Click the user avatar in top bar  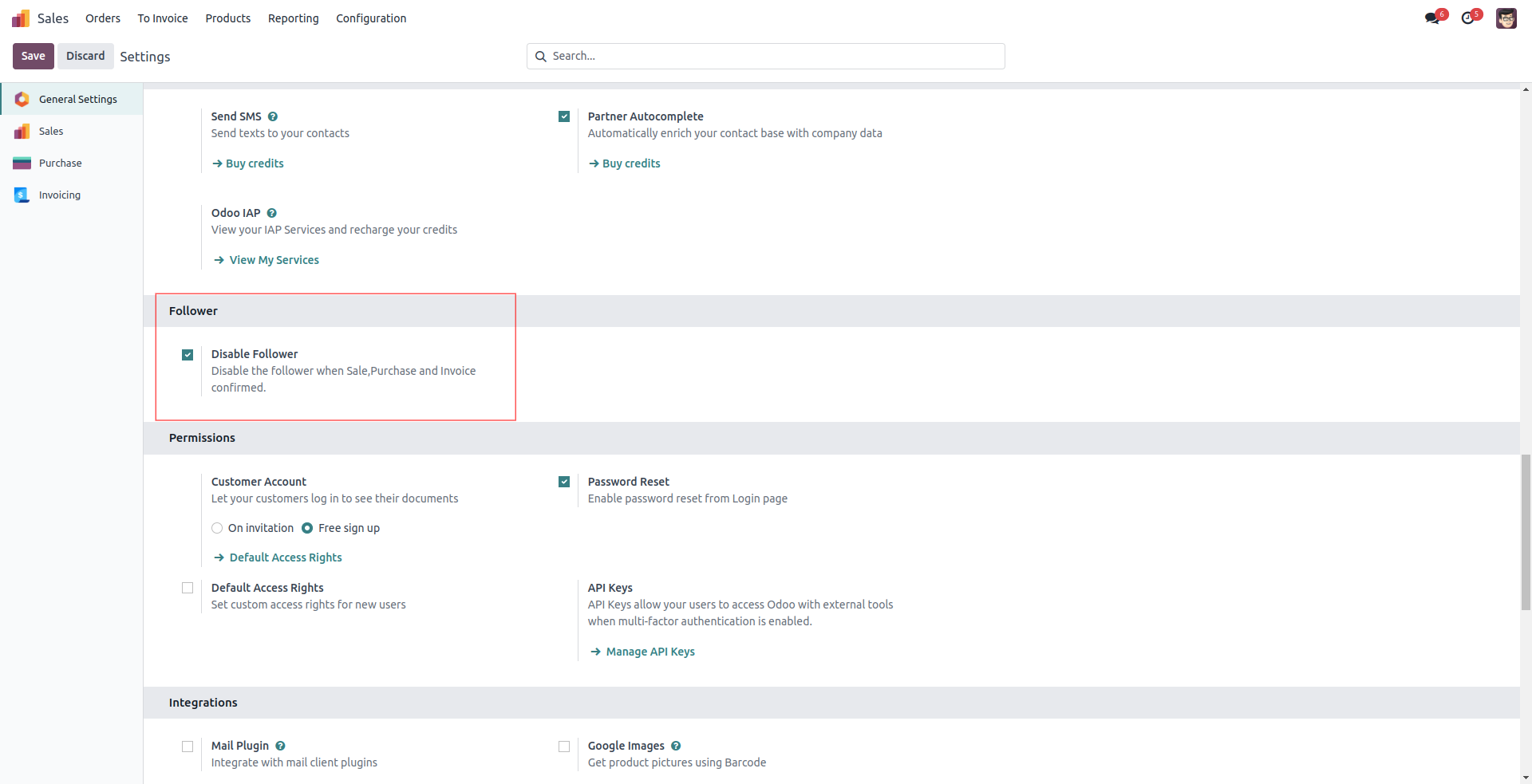[1506, 18]
